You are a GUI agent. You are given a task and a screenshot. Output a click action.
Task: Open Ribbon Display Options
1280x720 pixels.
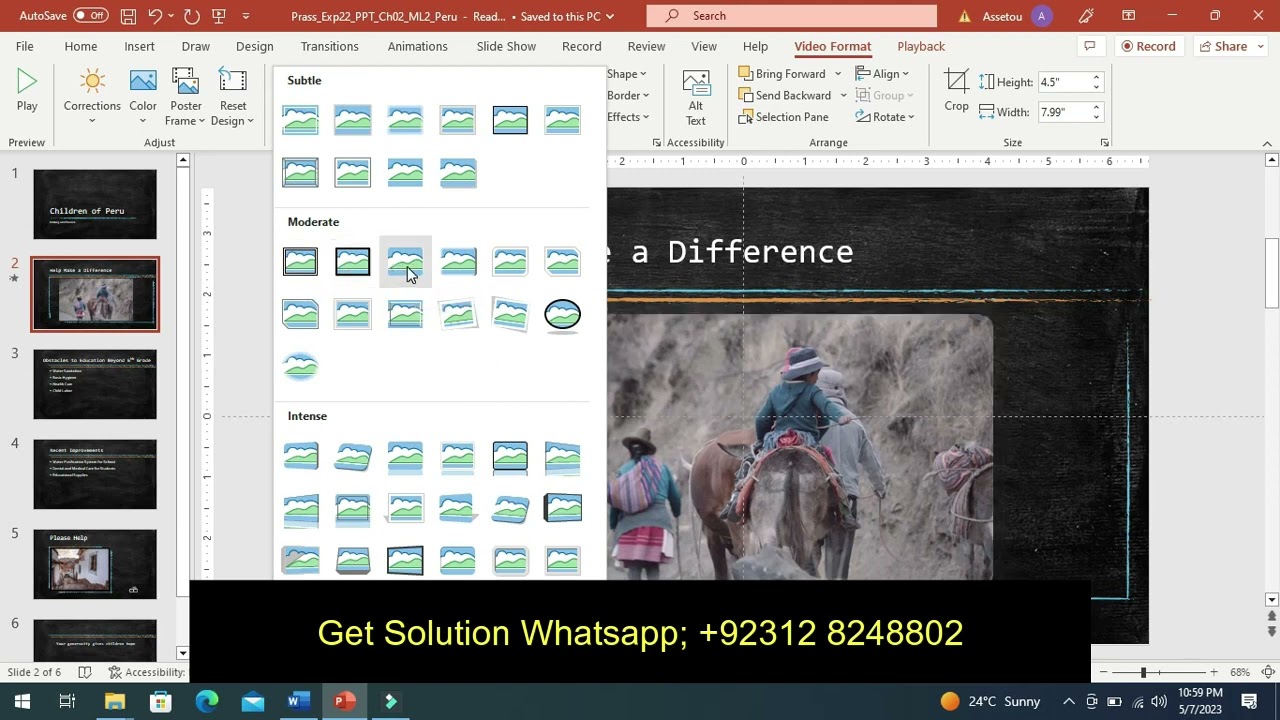coord(1128,16)
